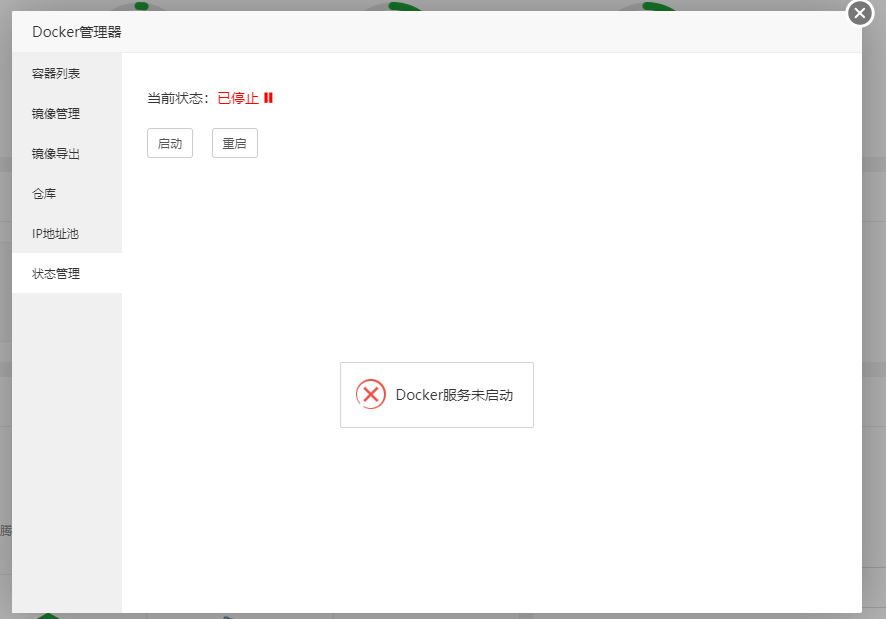The width and height of the screenshot is (887, 619).
Task: Go to the 仓库 tab
Action: [x=67, y=194]
